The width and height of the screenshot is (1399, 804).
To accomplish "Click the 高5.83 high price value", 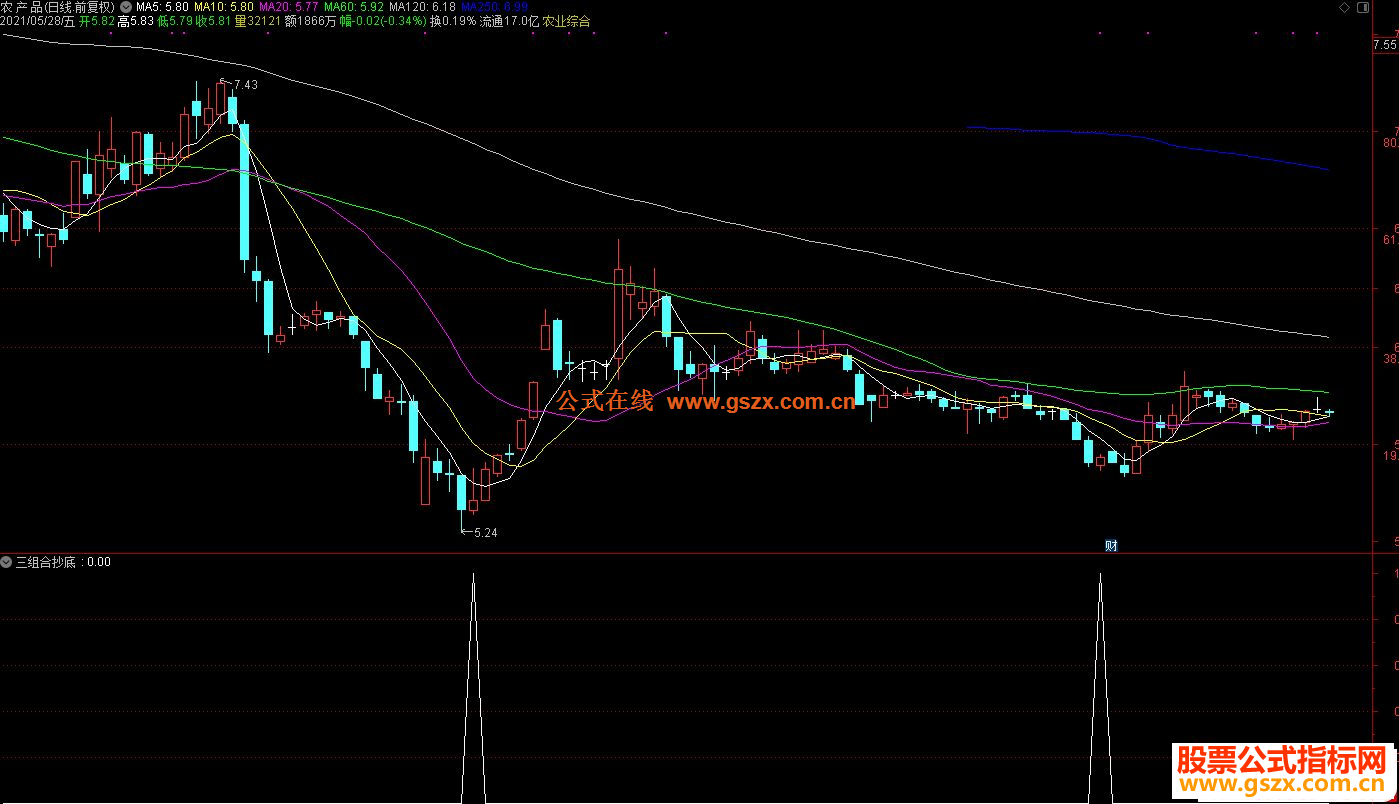I will (136, 20).
